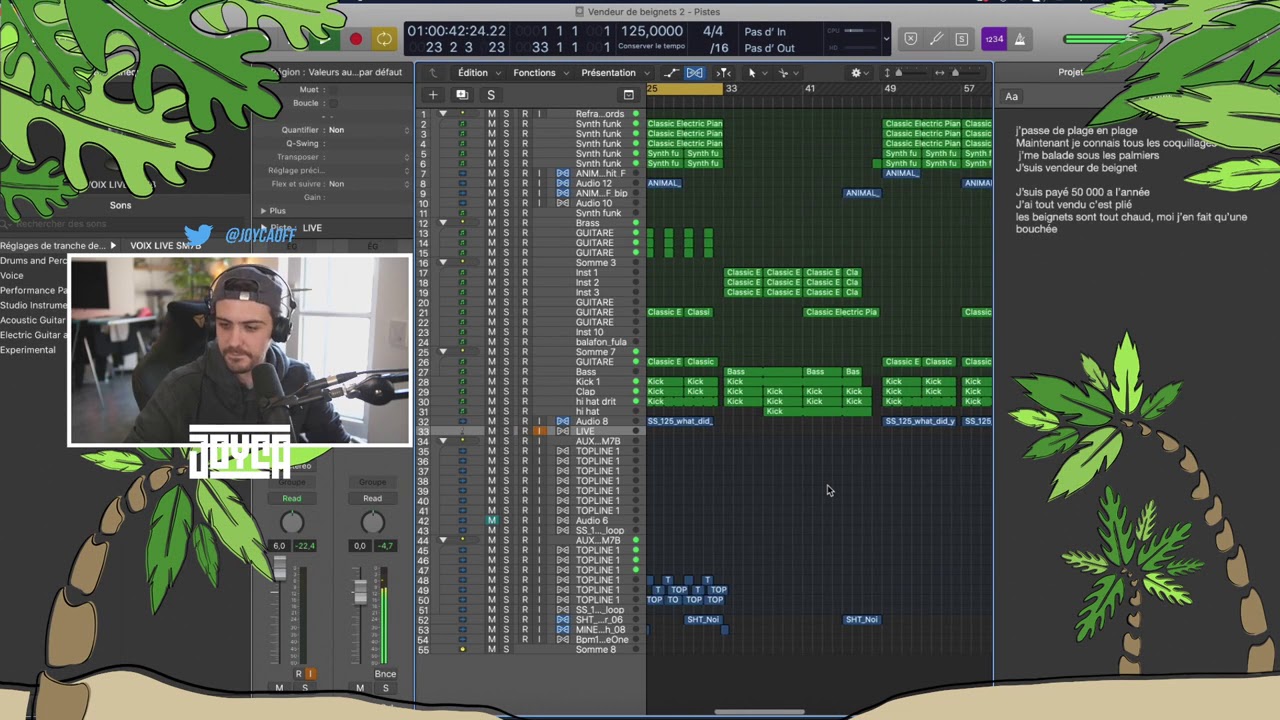Open the Projet notes tab
Image resolution: width=1280 pixels, height=720 pixels.
pyautogui.click(x=1070, y=72)
